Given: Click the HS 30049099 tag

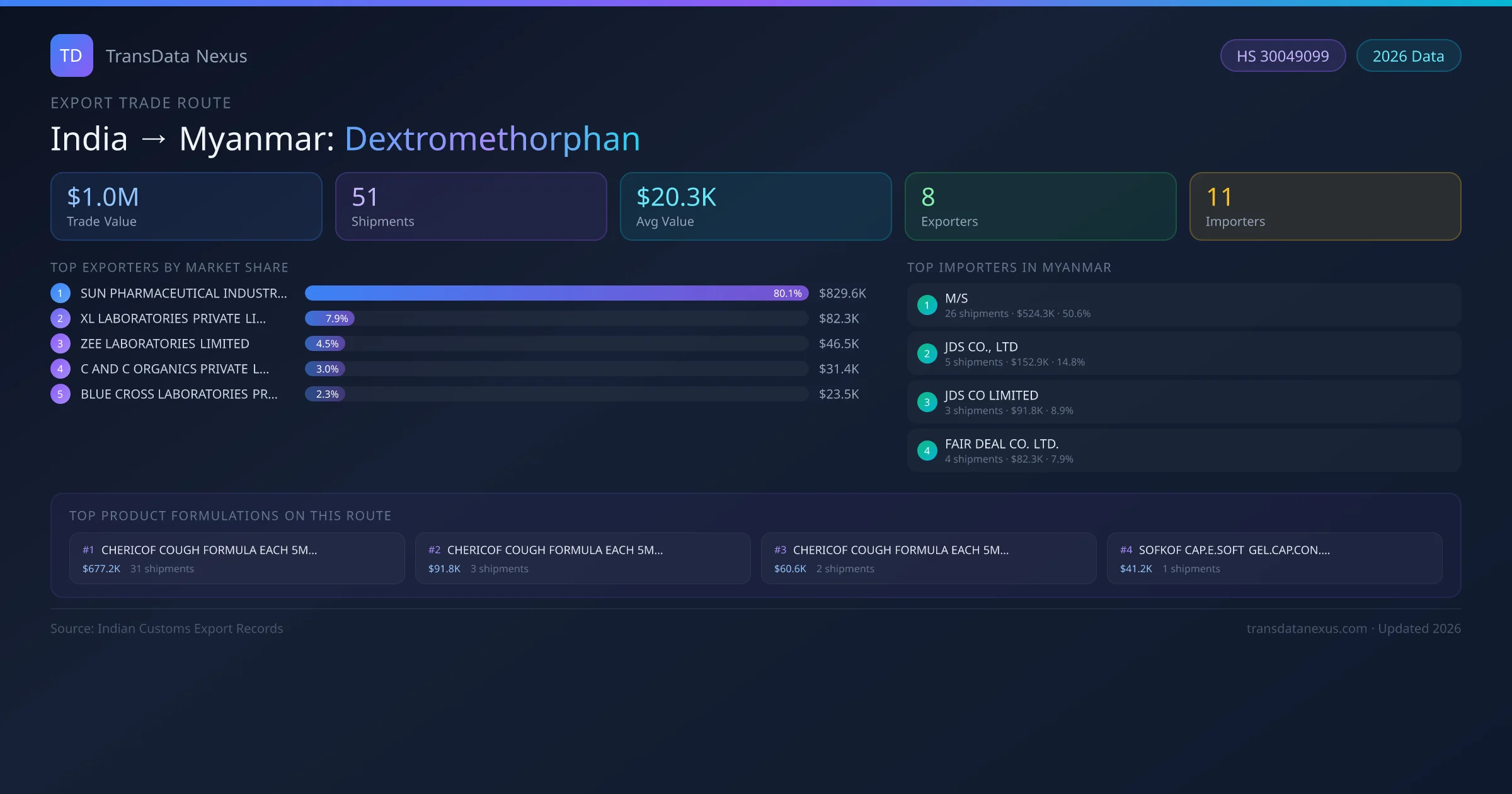Looking at the screenshot, I should click(1283, 56).
